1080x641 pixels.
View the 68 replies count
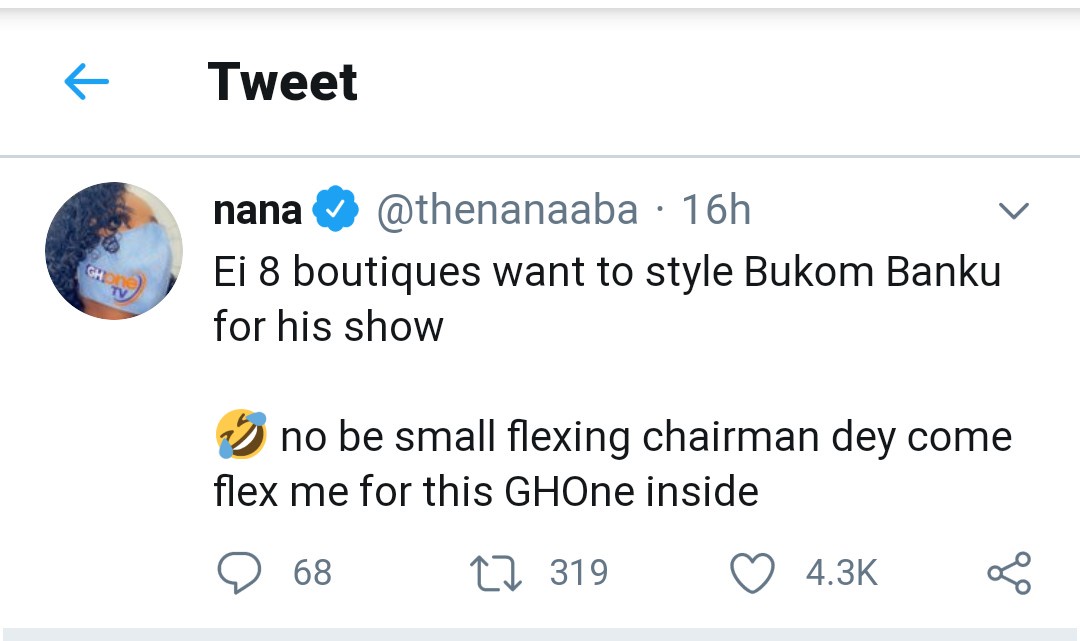click(313, 573)
